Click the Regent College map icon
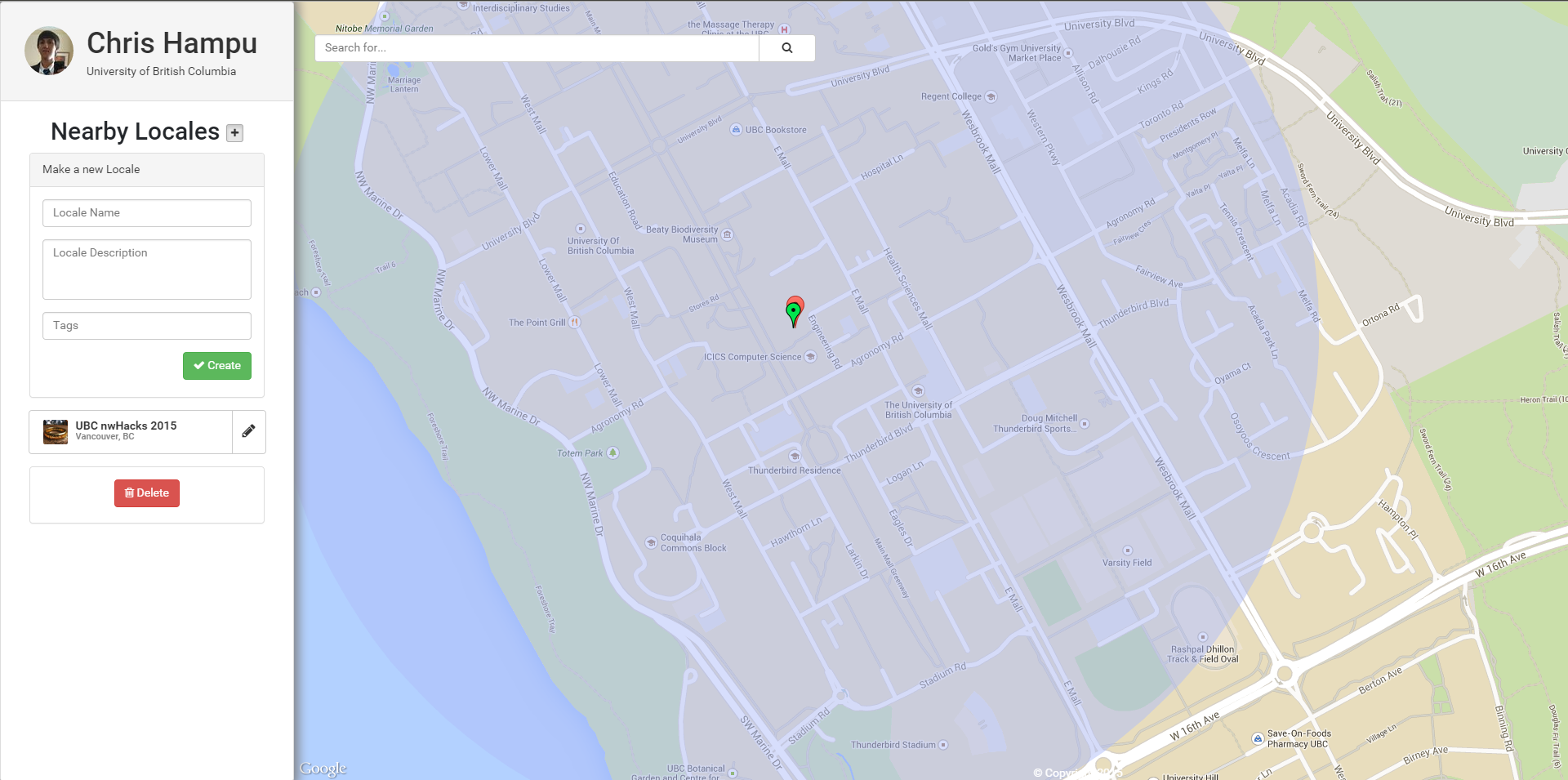 pos(991,96)
